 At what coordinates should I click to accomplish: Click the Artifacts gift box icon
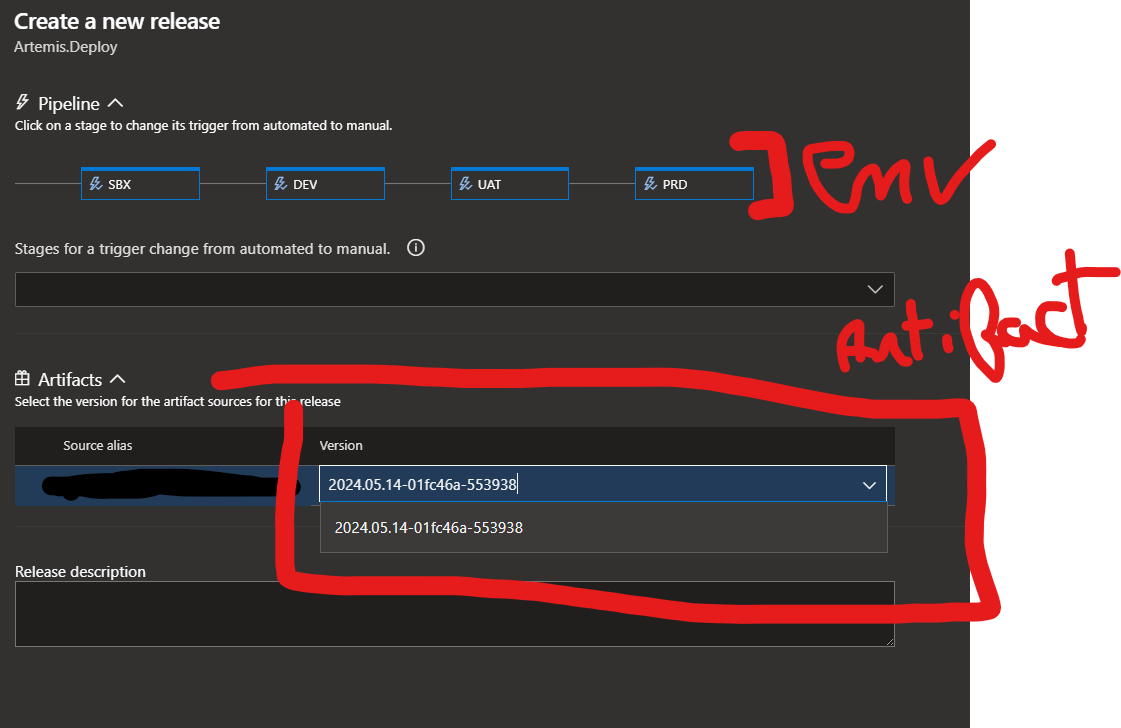coord(22,378)
